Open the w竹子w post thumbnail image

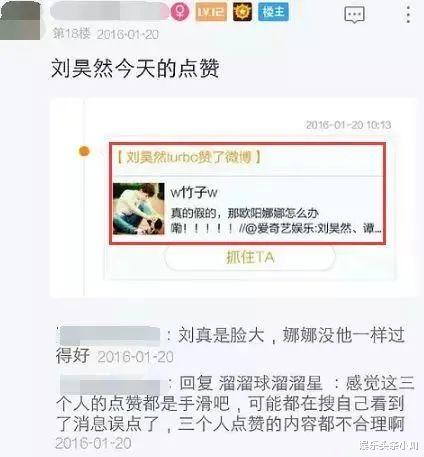[x=139, y=209]
